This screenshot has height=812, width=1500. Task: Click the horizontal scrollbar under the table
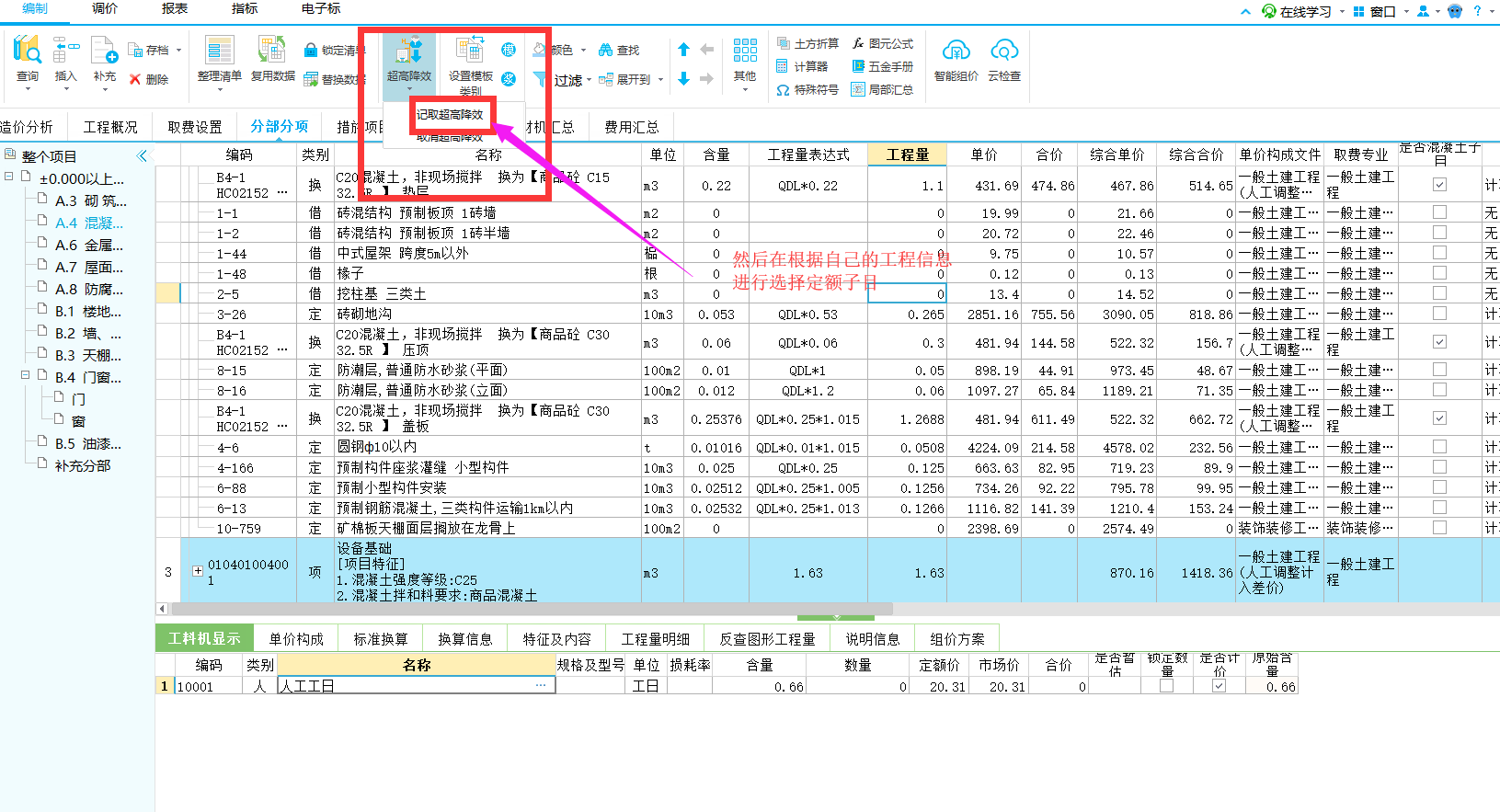click(532, 609)
